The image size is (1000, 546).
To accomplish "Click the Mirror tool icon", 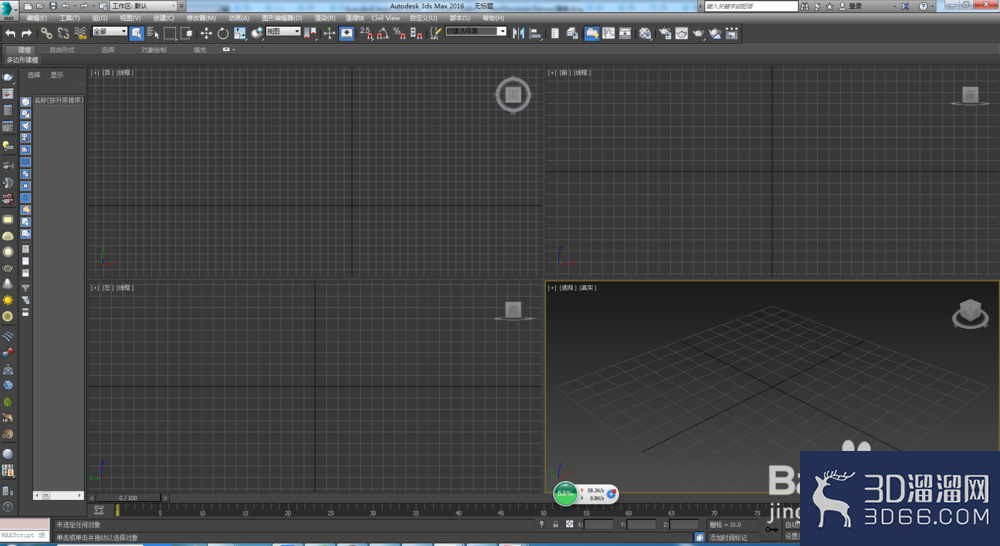I will click(x=518, y=33).
